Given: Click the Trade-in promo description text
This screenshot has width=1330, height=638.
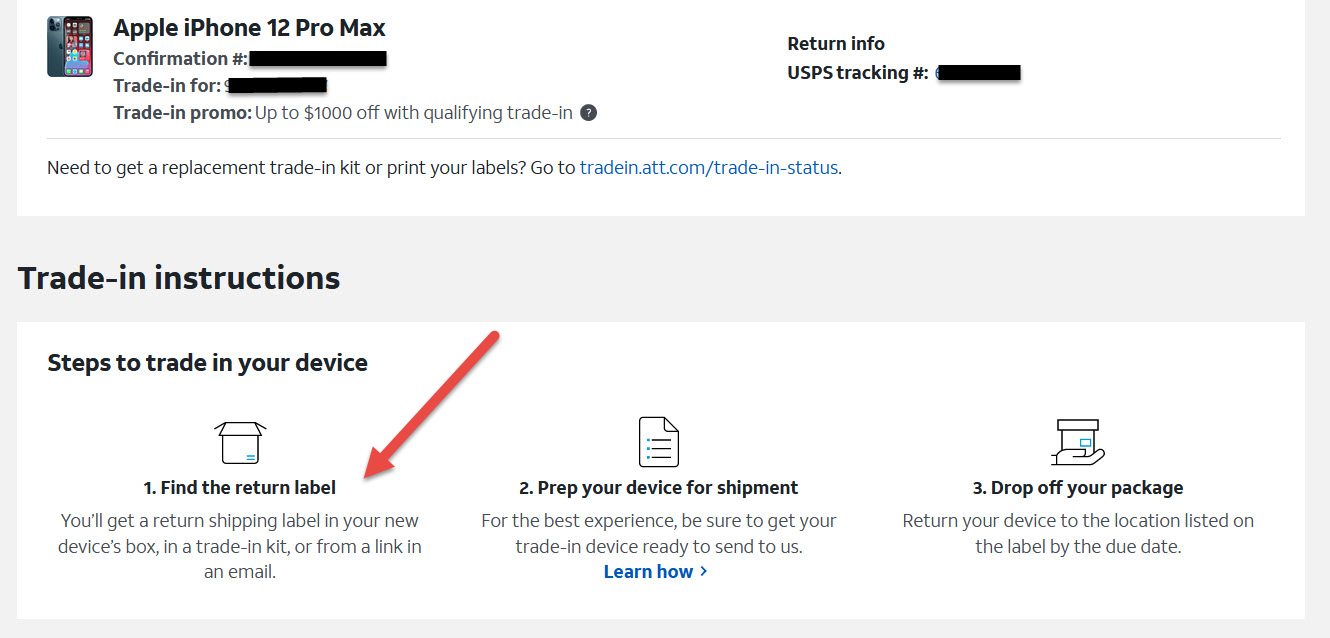Looking at the screenshot, I should [414, 113].
